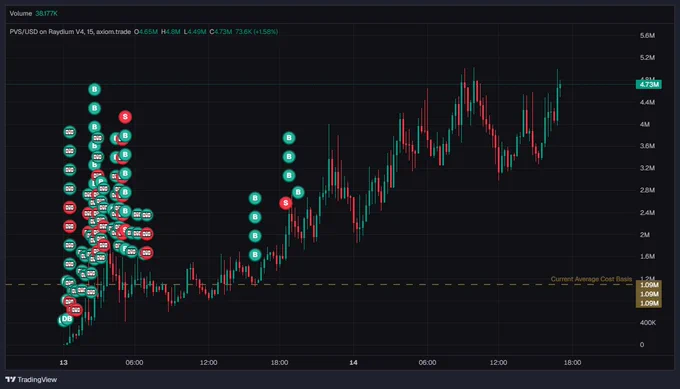Image resolution: width=680 pixels, height=389 pixels.
Task: Click the 0 price axis label
Action: (642, 345)
